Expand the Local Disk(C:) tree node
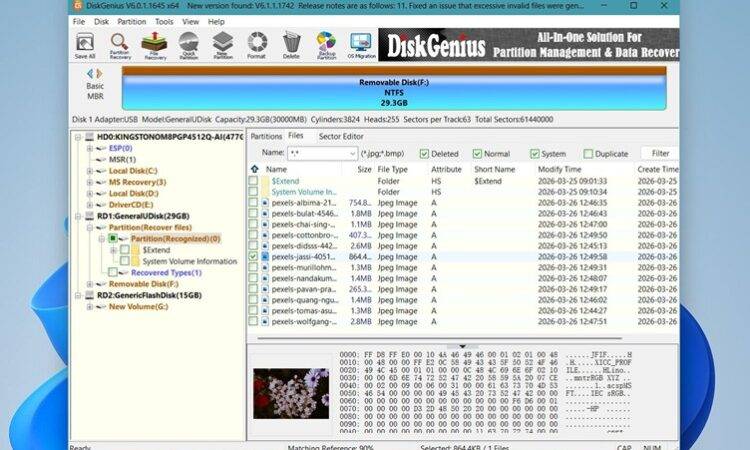This screenshot has height=450, width=750. [89, 171]
